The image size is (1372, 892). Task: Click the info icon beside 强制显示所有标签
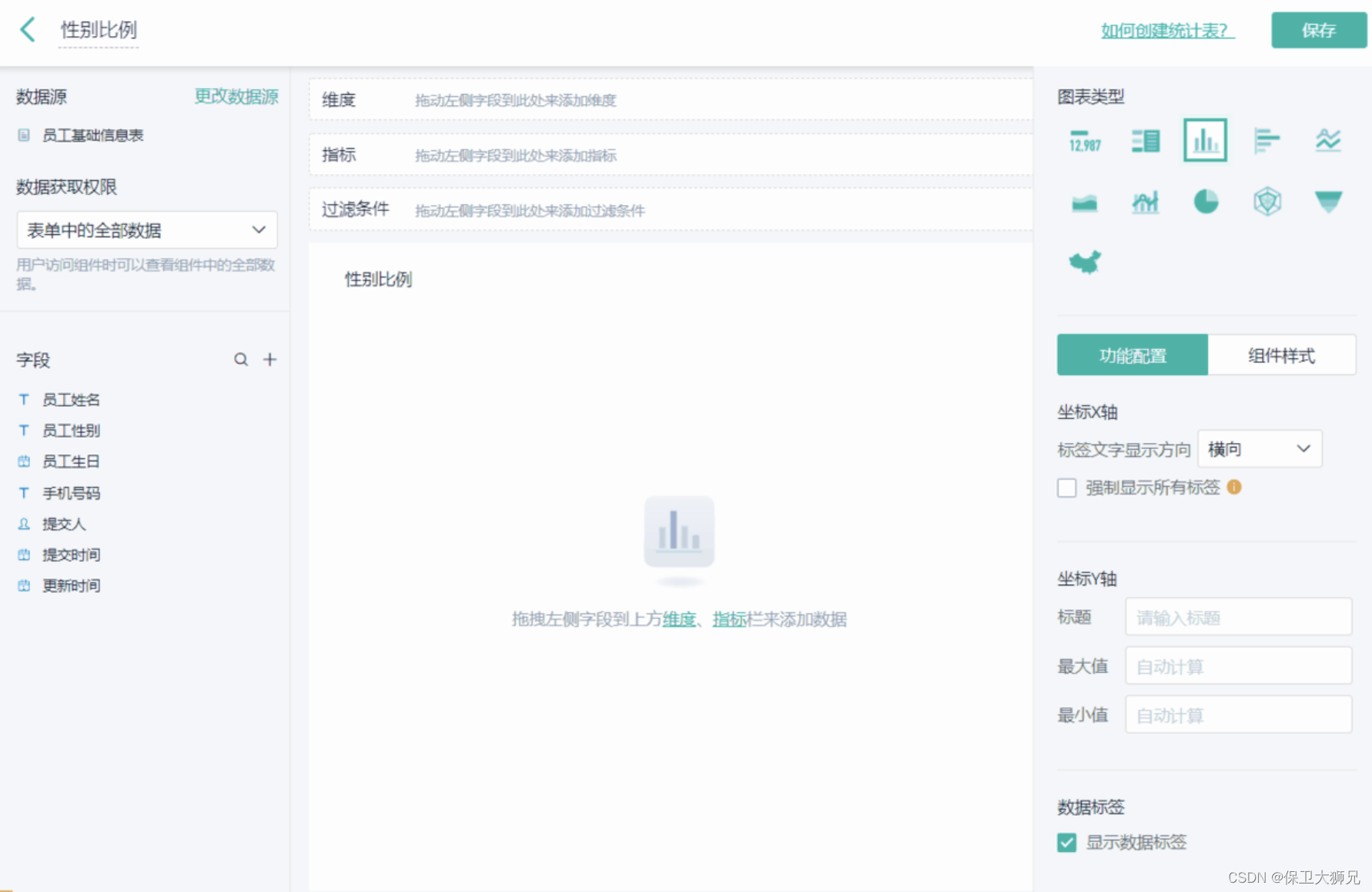coord(1234,487)
